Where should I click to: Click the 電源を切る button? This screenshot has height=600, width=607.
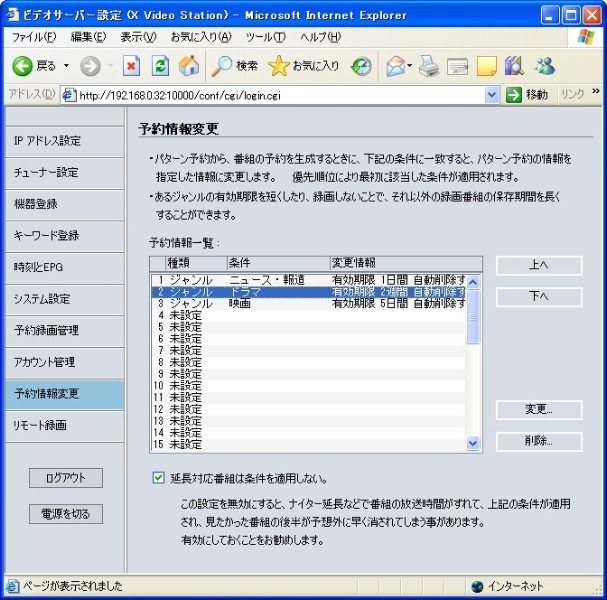[66, 514]
